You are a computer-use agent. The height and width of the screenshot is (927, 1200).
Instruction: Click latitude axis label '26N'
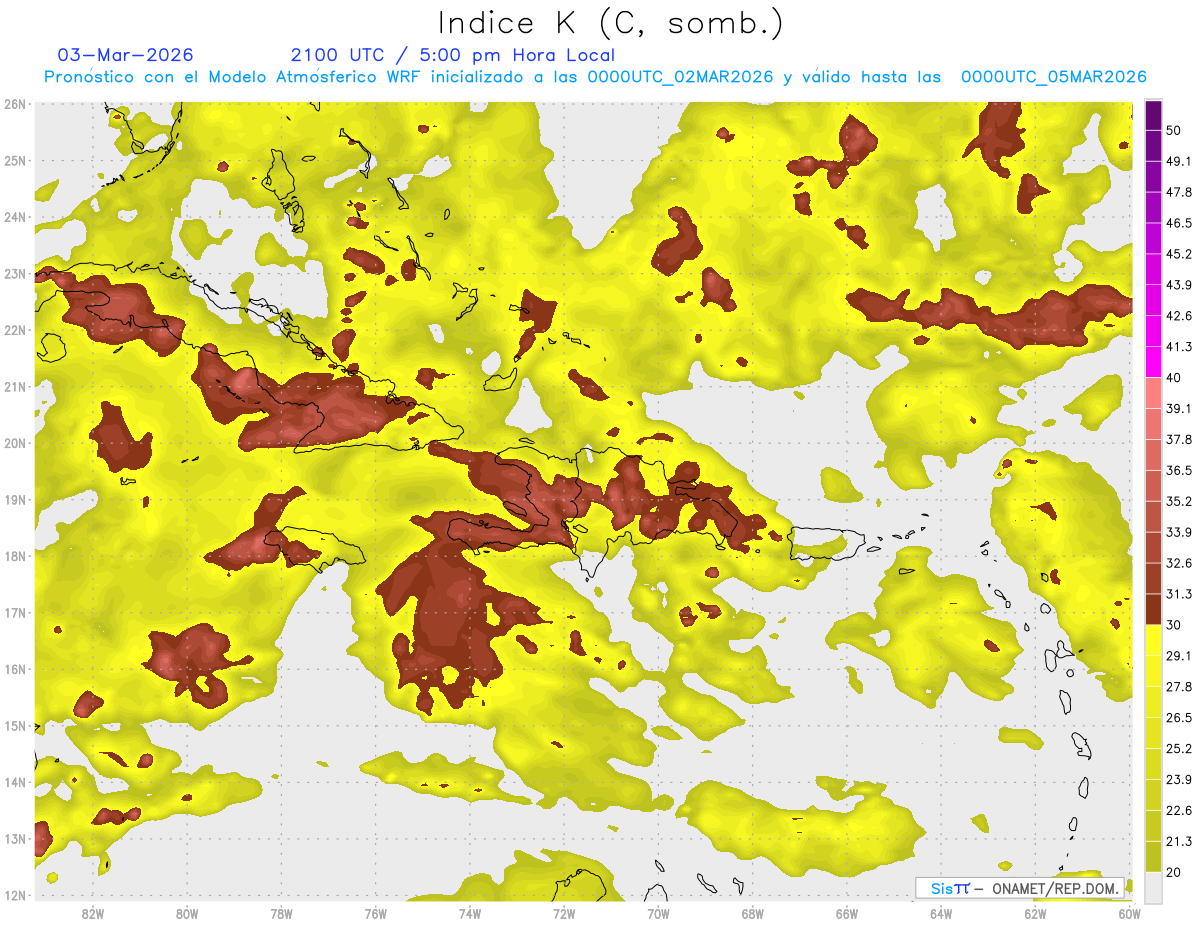point(15,104)
